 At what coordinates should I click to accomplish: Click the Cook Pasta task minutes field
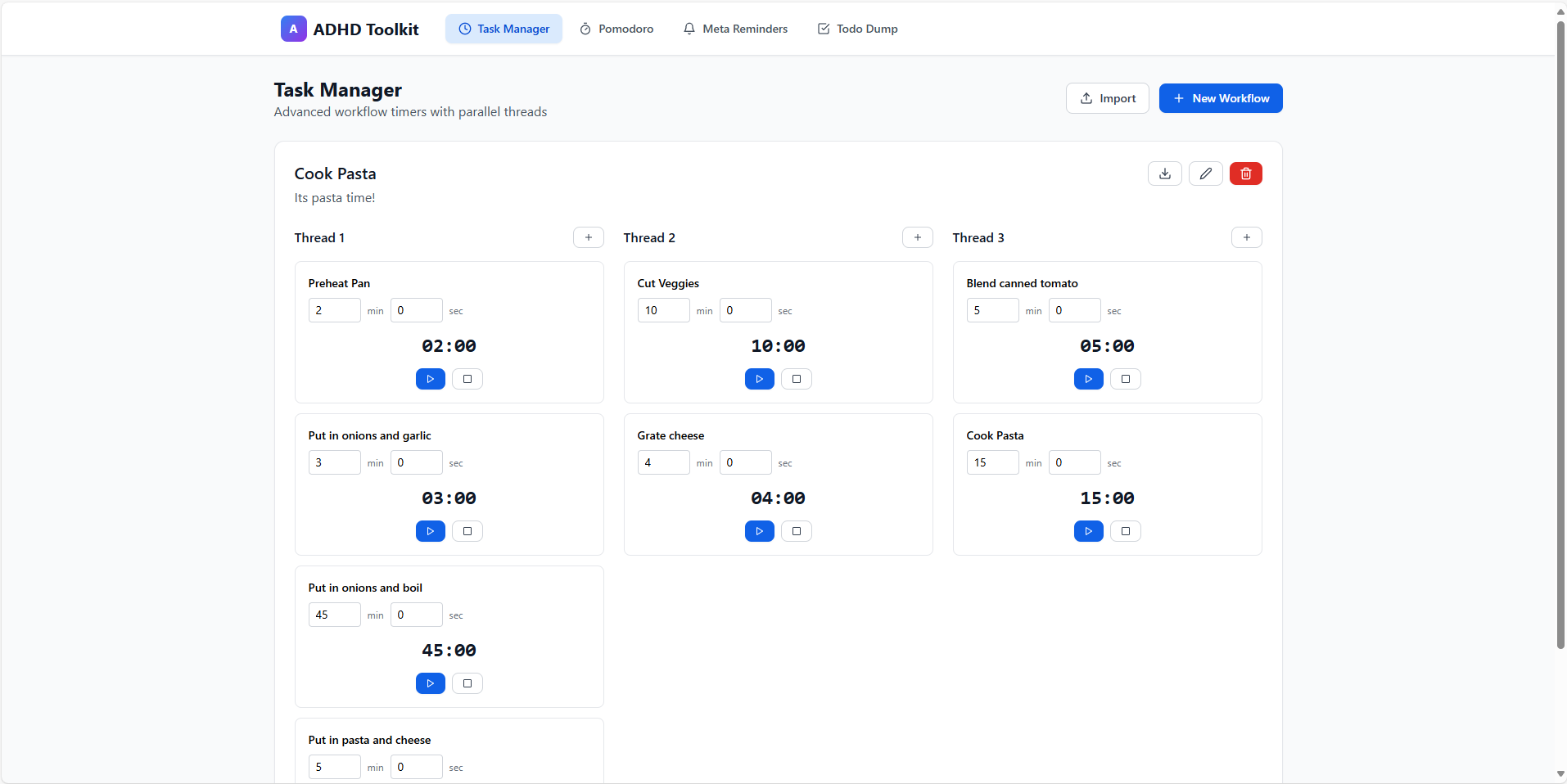[993, 462]
